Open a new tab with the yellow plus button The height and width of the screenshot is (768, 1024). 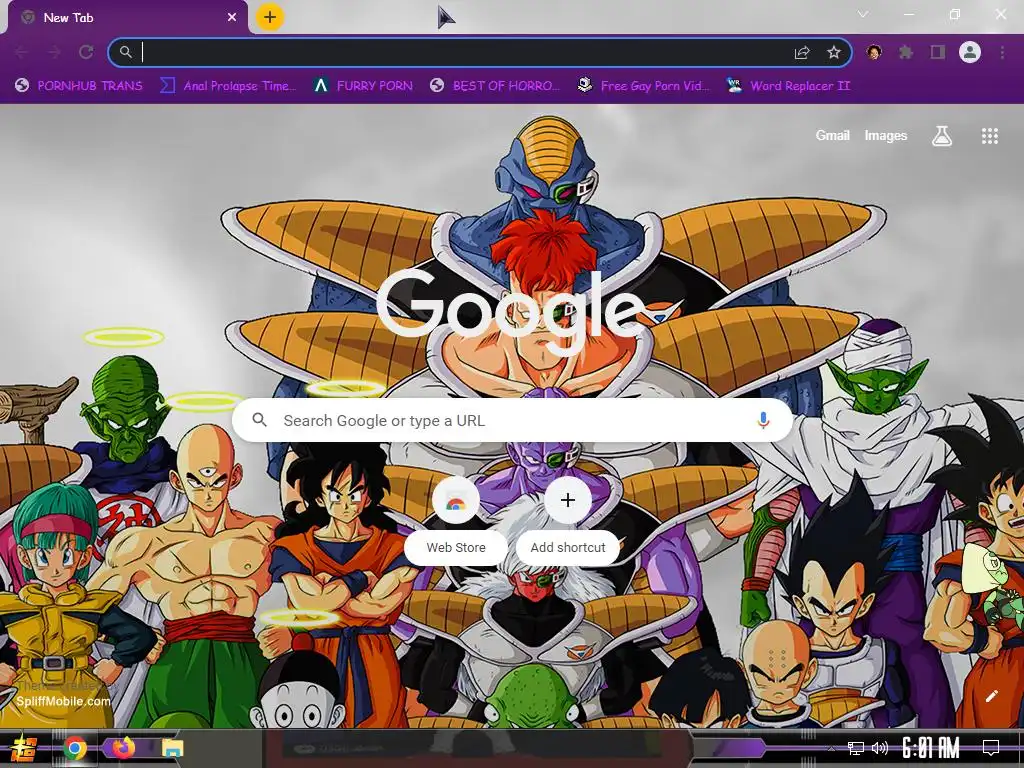coord(270,17)
